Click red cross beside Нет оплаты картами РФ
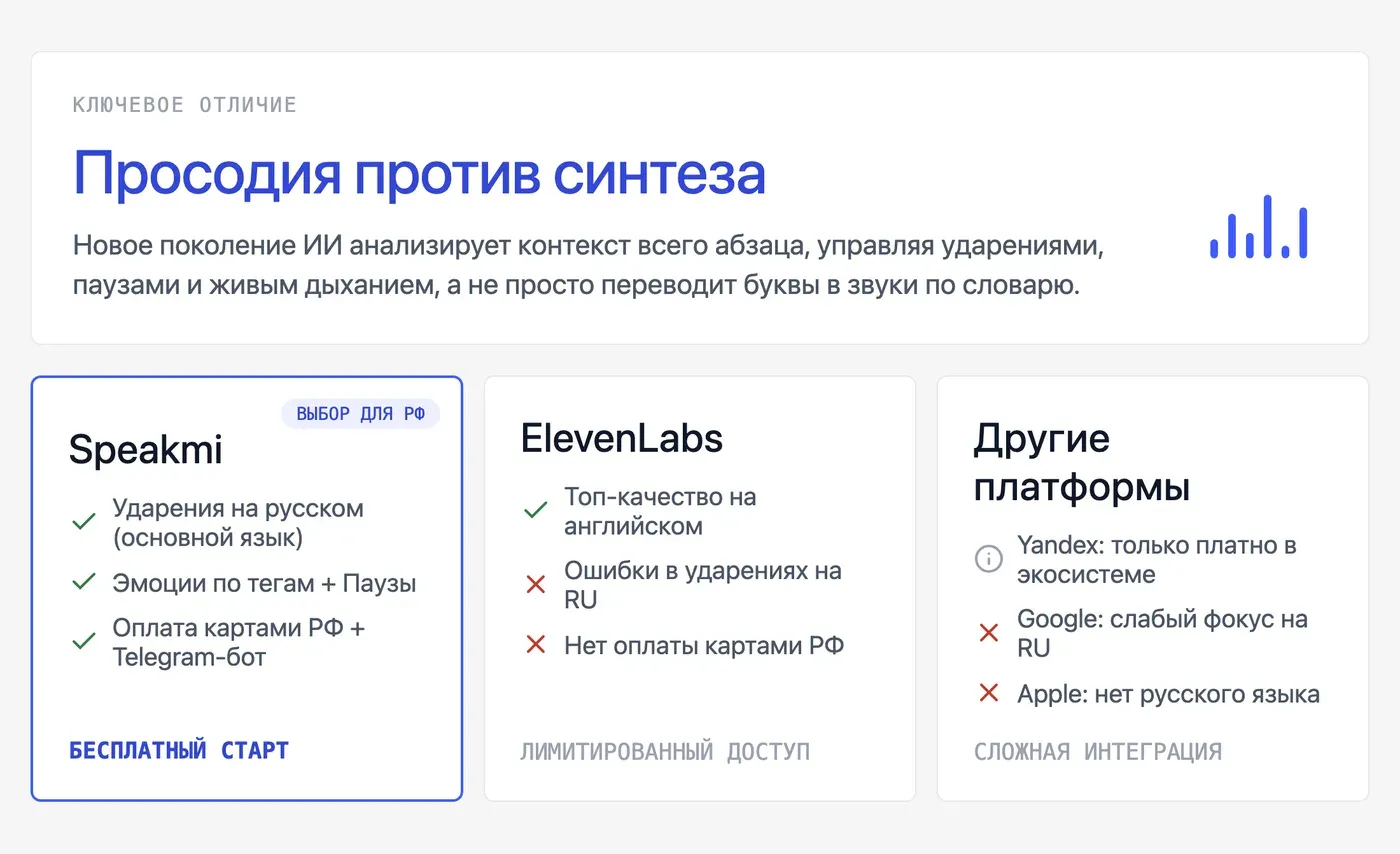Image resolution: width=1400 pixels, height=854 pixels. click(x=536, y=645)
